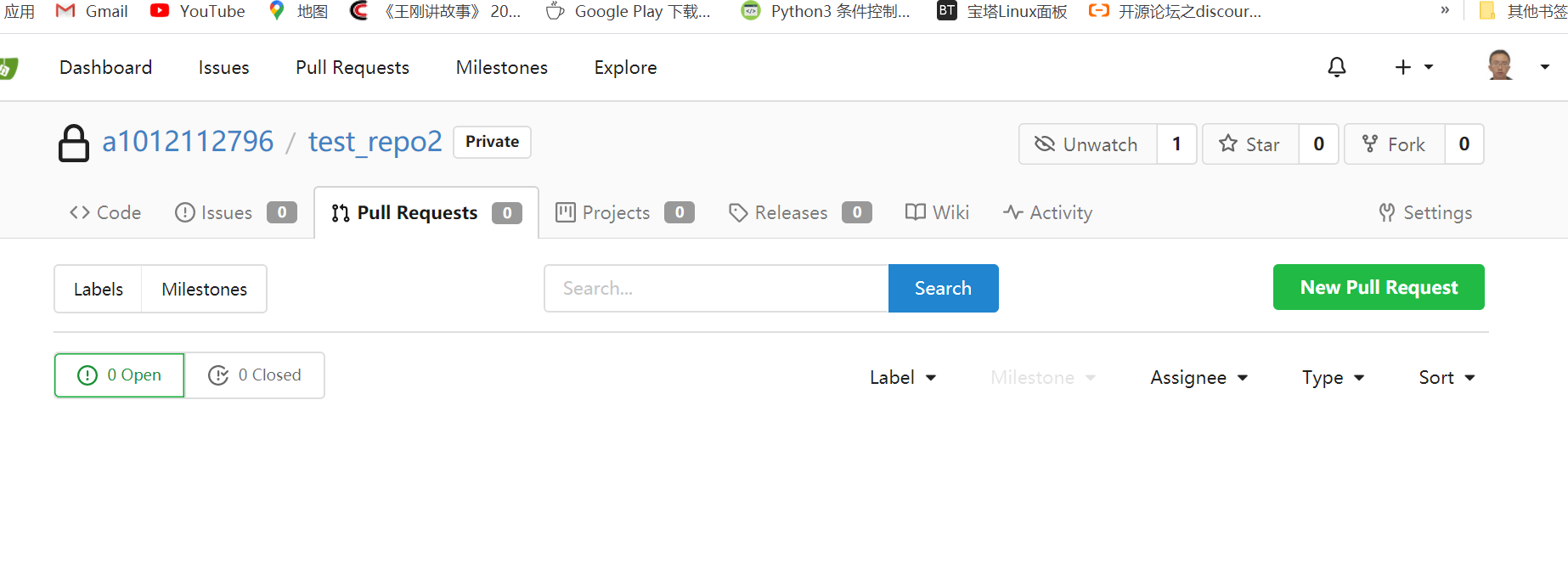This screenshot has height=569, width=1568.
Task: Open the 宝塔Linux面板 bookmark
Action: tap(1002, 11)
